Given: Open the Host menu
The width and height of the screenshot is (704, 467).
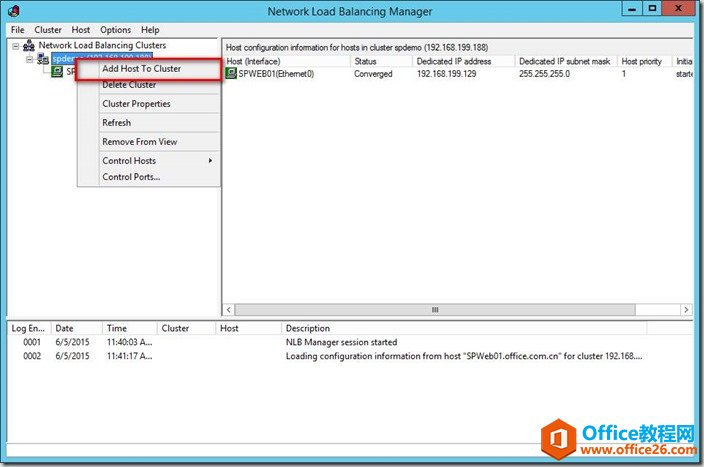Looking at the screenshot, I should coord(80,30).
